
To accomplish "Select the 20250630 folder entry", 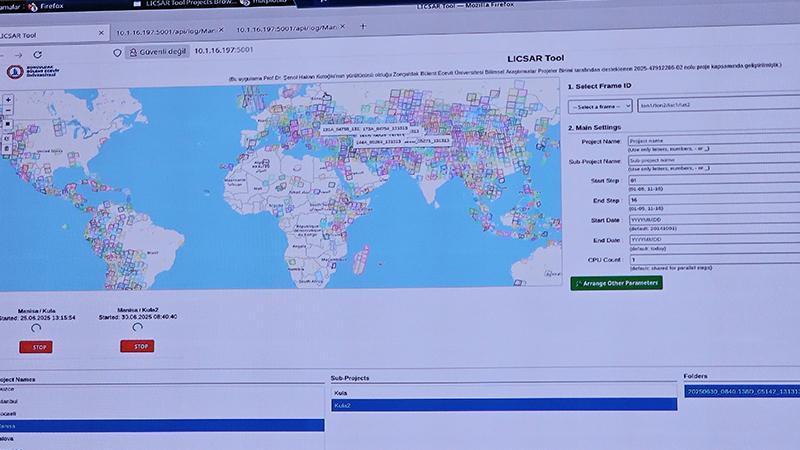I will [741, 392].
